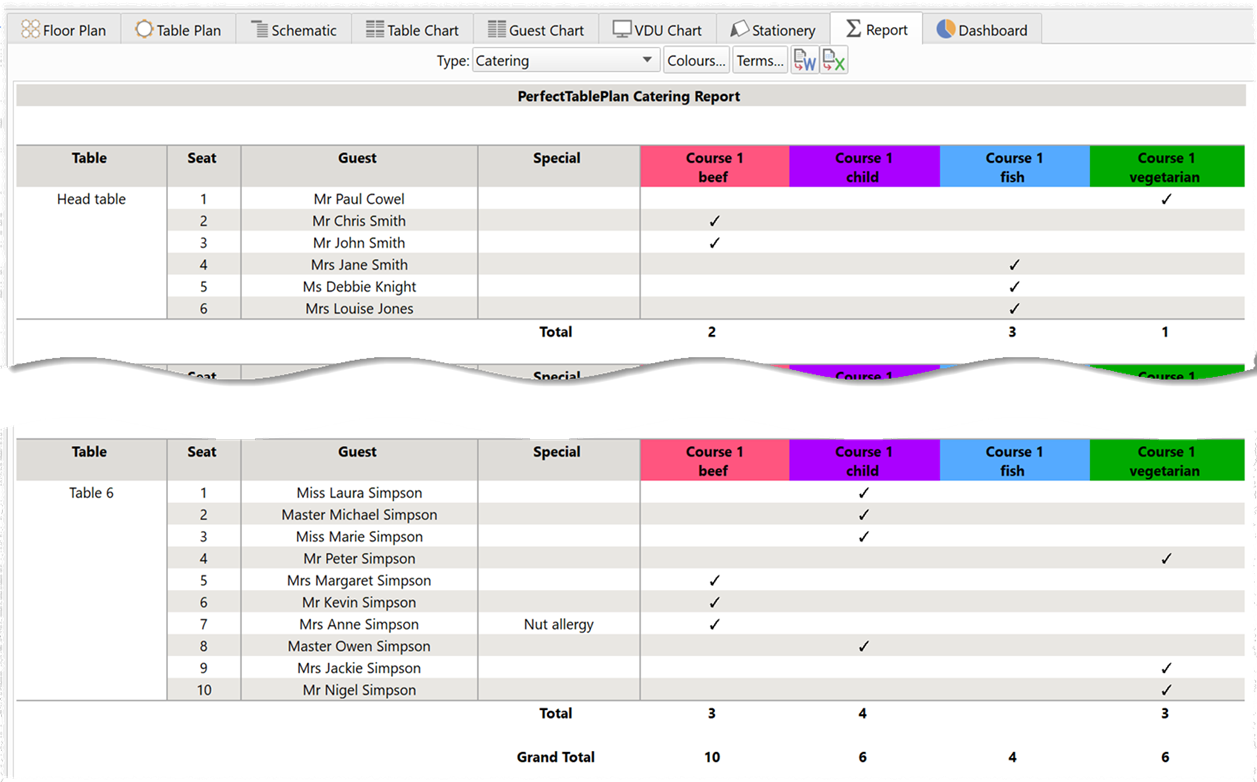Image resolution: width=1257 pixels, height=782 pixels.
Task: Open the Guest Chart tab
Action: point(536,30)
